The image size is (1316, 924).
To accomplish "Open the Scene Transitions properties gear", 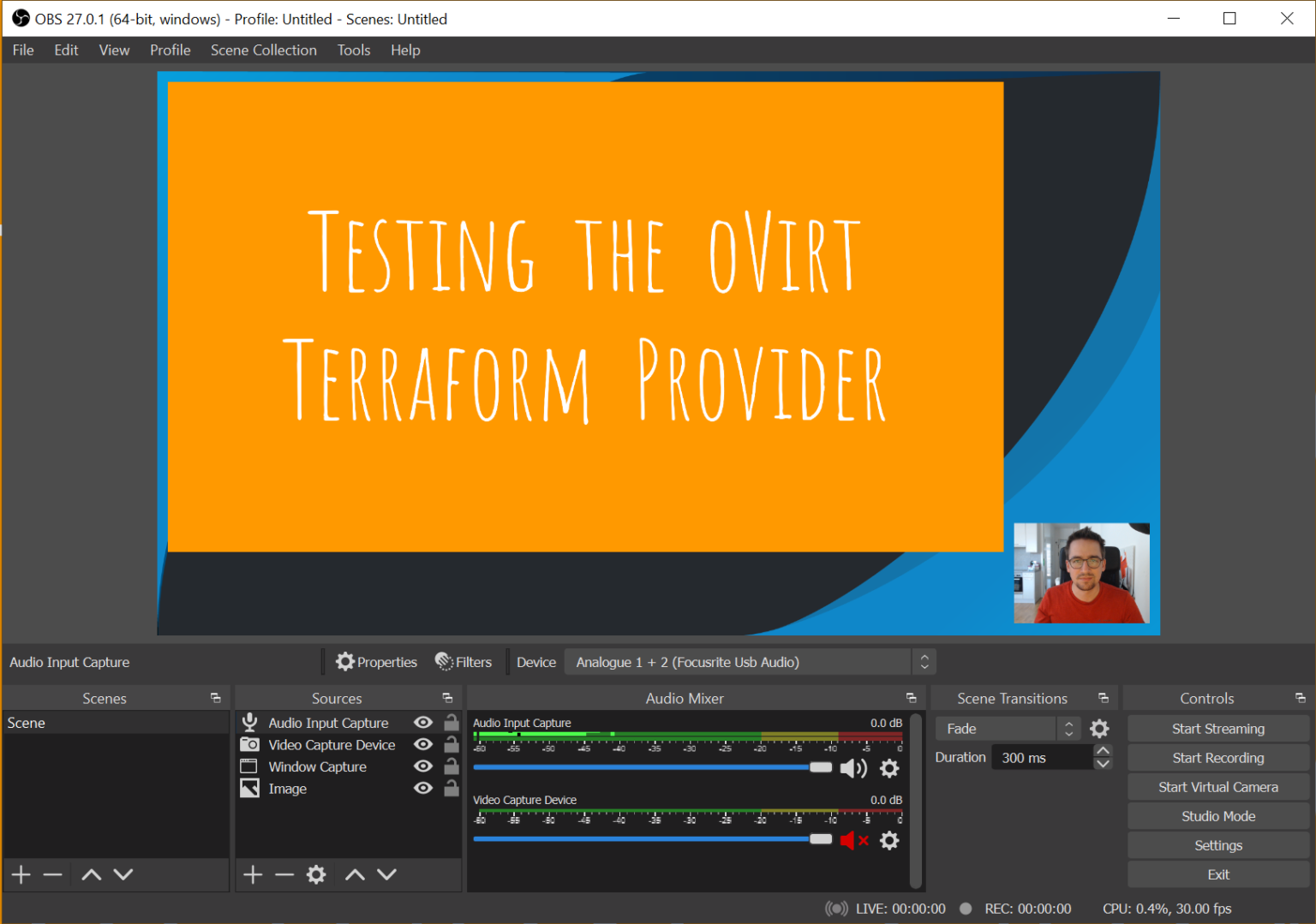I will (1099, 729).
